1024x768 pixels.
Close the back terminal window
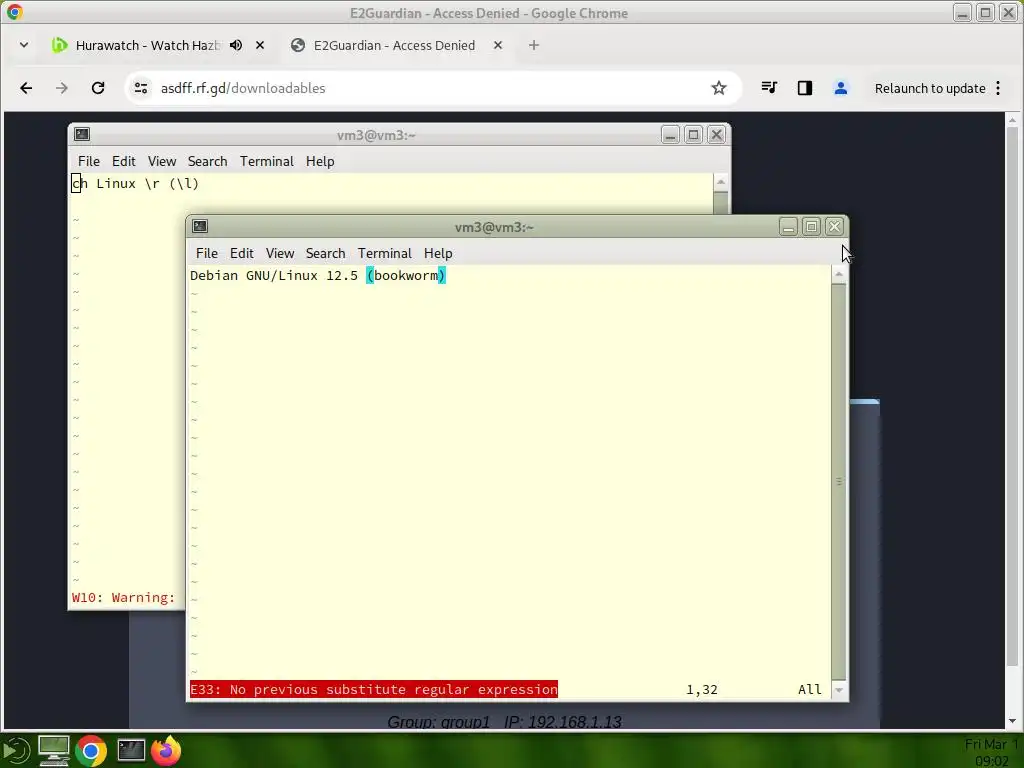(x=716, y=135)
